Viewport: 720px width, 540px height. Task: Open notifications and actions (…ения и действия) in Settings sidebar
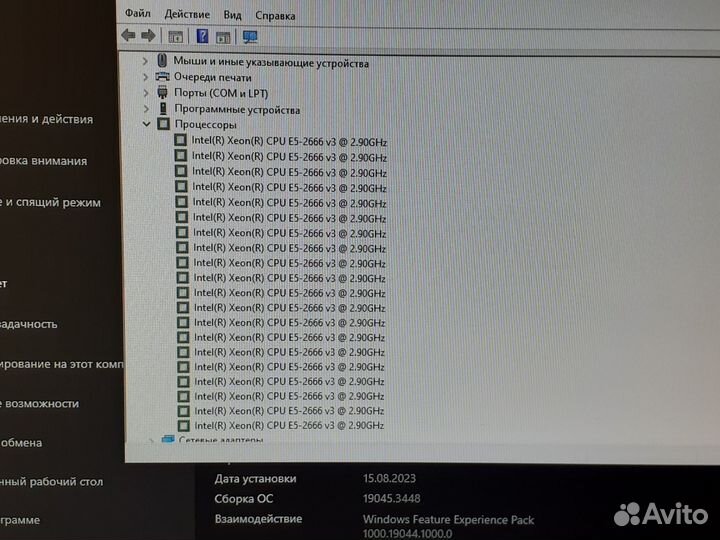(x=46, y=119)
